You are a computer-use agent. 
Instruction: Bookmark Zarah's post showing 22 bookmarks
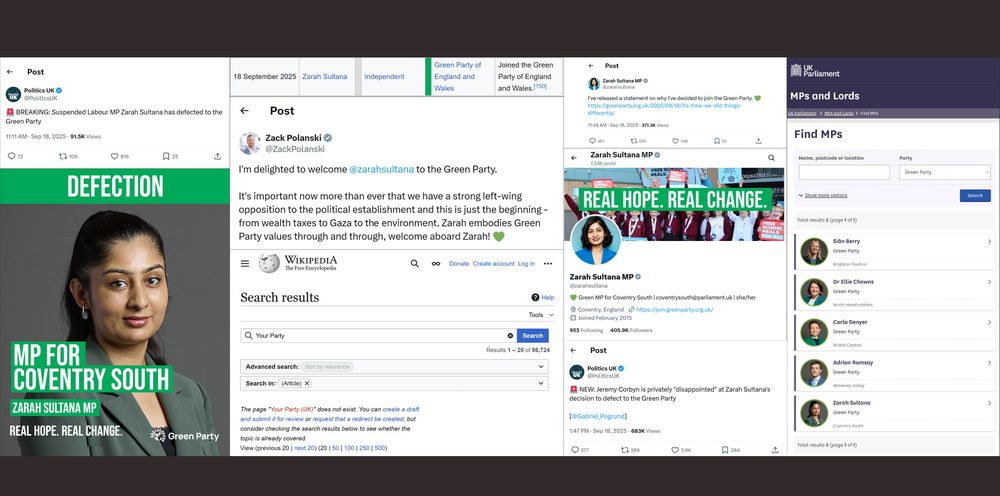tap(716, 141)
